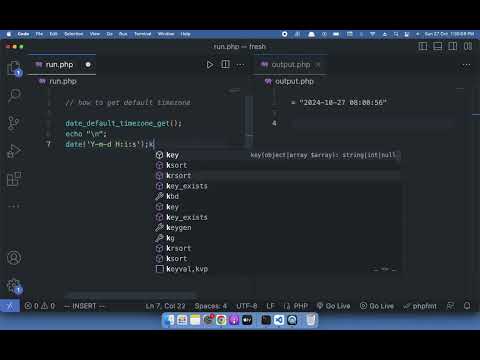Open the Accounts icon in activity bar
Image resolution: width=480 pixels, height=360 pixels.
(x=14, y=258)
